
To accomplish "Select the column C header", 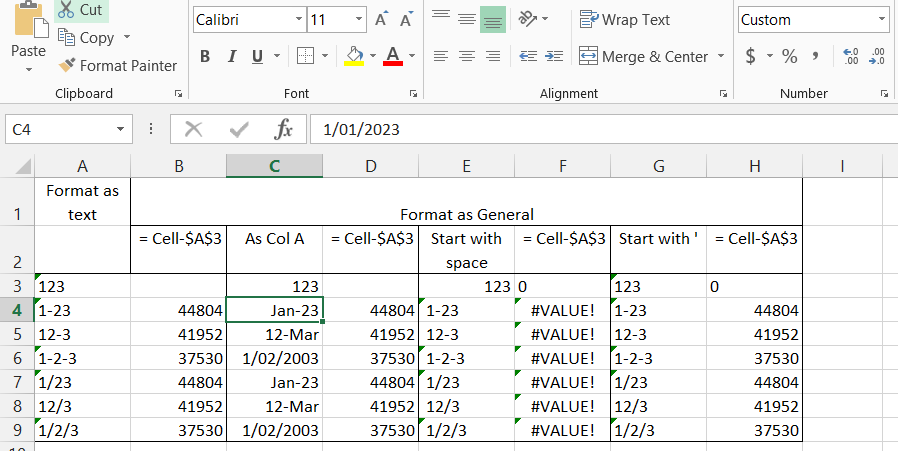I will 274,166.
